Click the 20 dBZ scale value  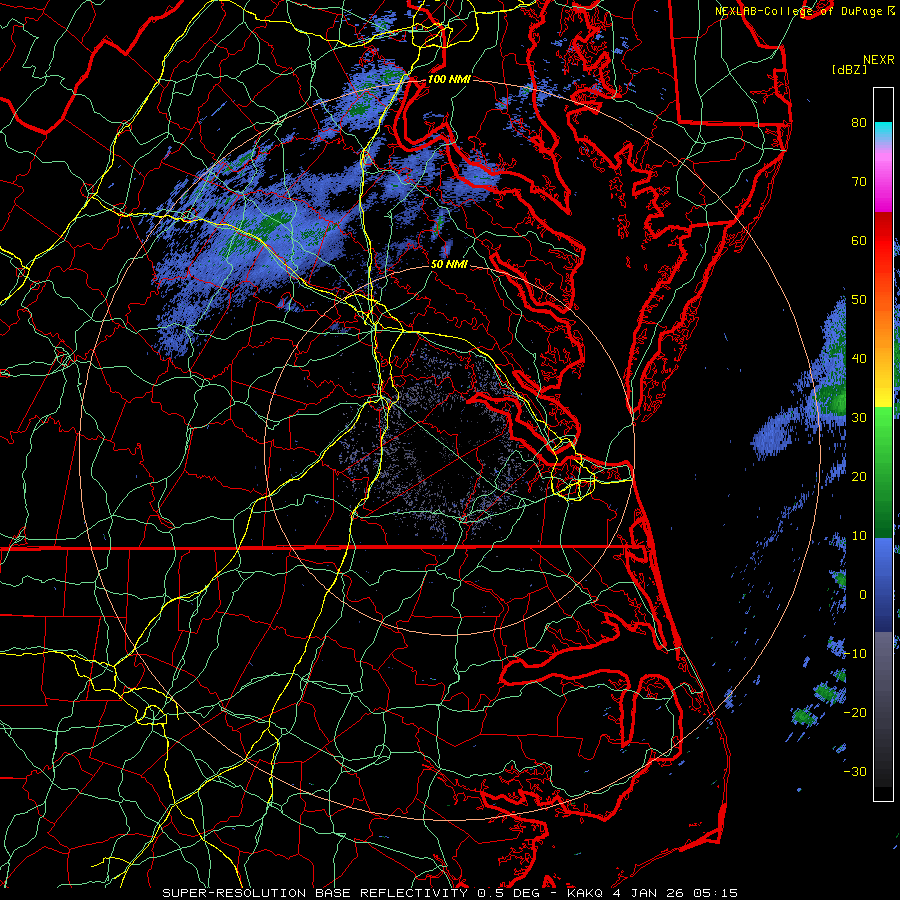(x=859, y=477)
